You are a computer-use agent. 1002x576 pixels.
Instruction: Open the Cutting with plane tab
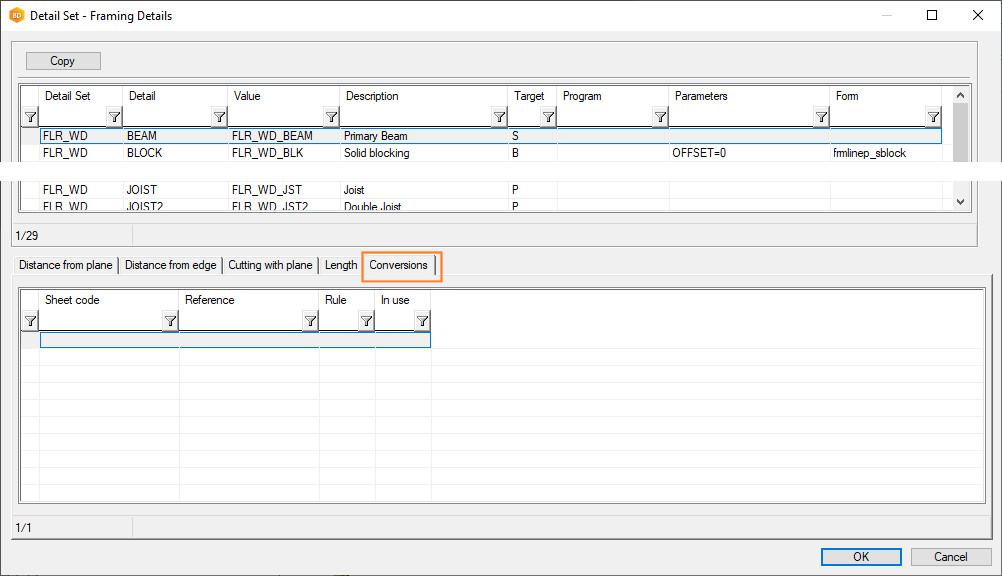pos(270,265)
